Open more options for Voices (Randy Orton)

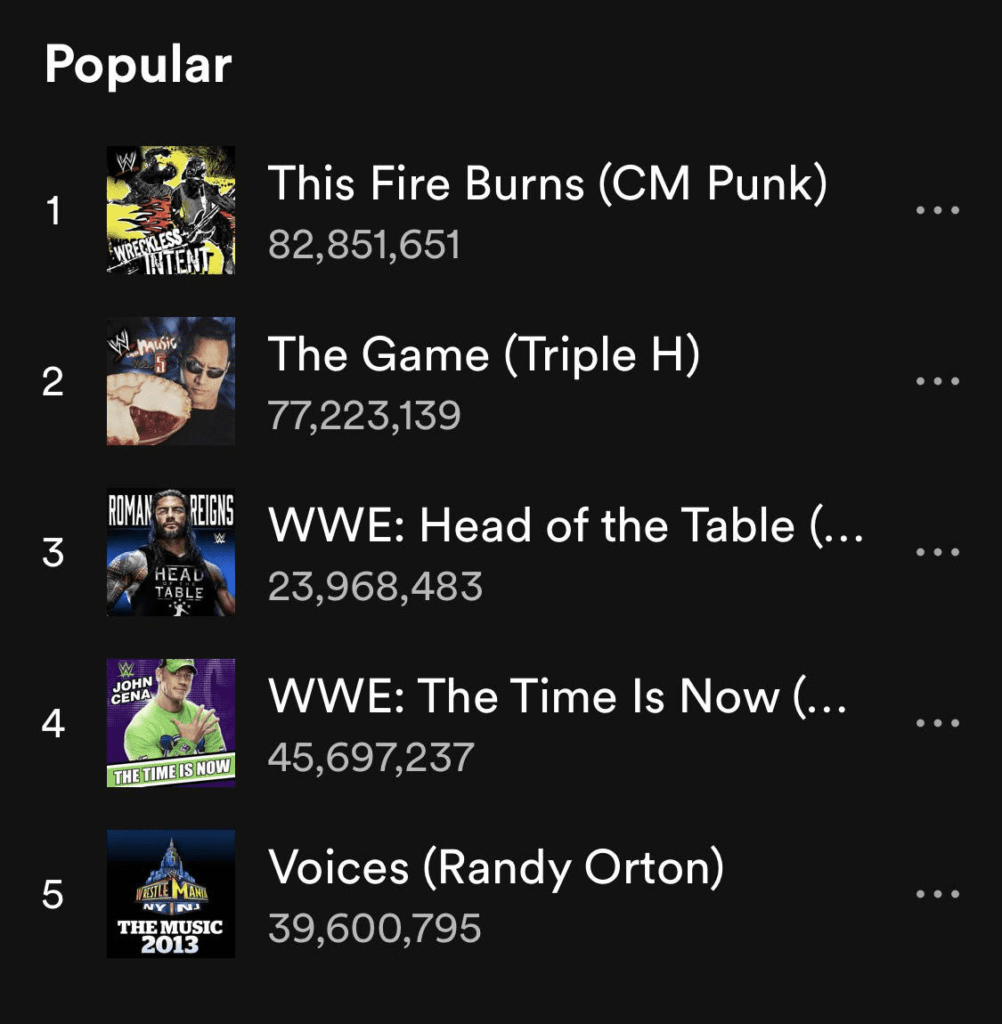point(937,894)
